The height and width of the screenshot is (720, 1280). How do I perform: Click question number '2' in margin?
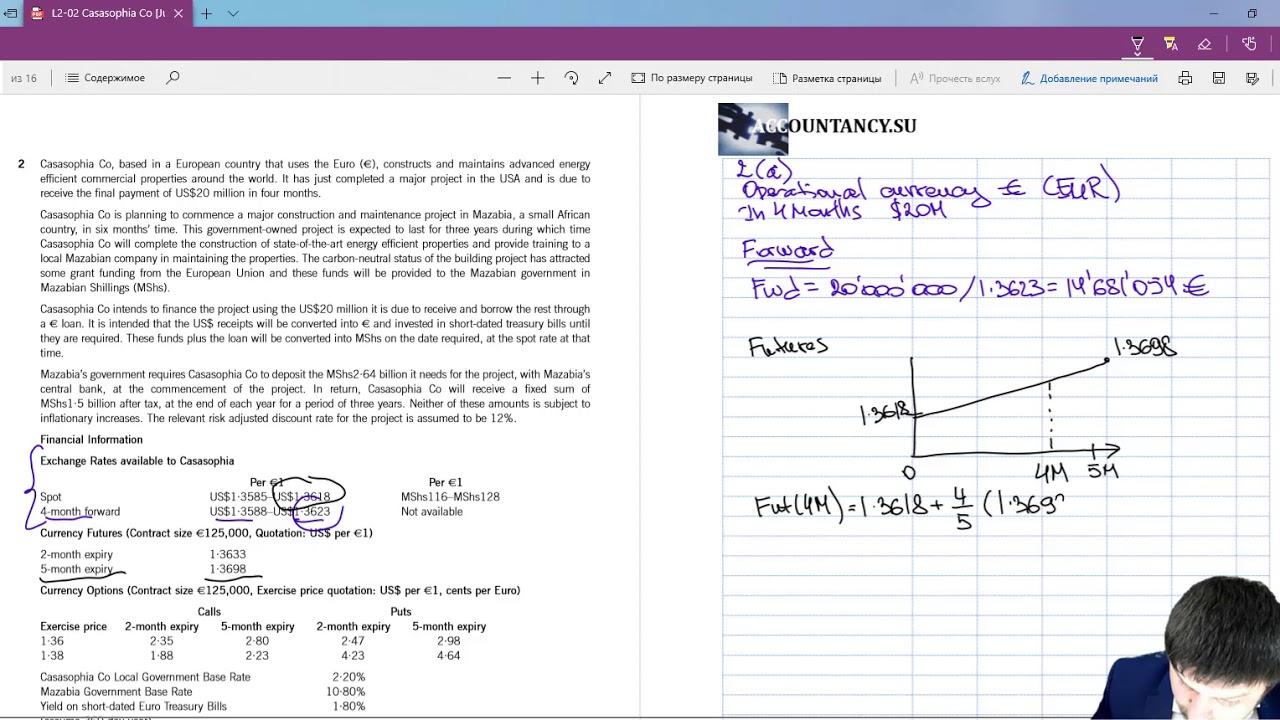tap(21, 164)
